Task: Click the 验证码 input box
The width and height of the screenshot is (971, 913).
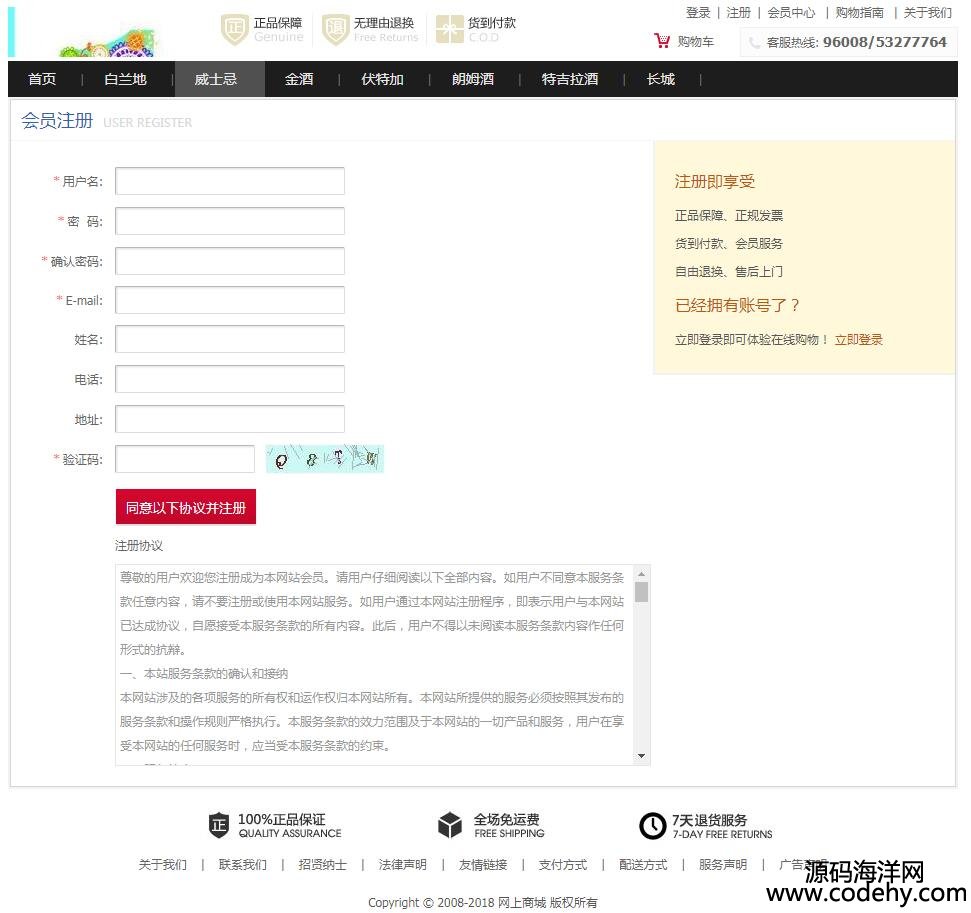Action: tap(185, 459)
